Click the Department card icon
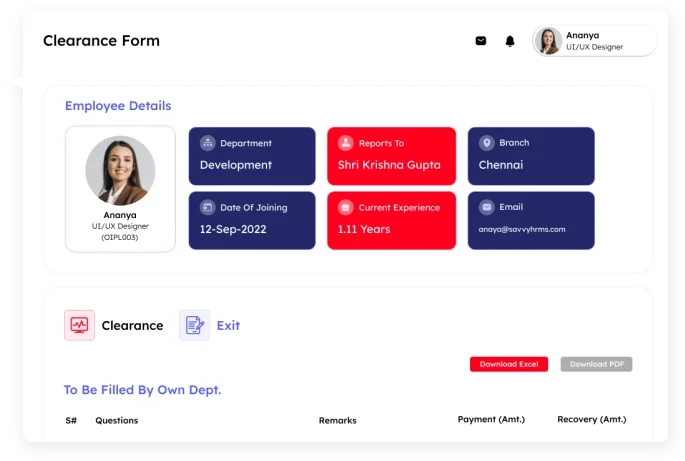 (x=208, y=143)
